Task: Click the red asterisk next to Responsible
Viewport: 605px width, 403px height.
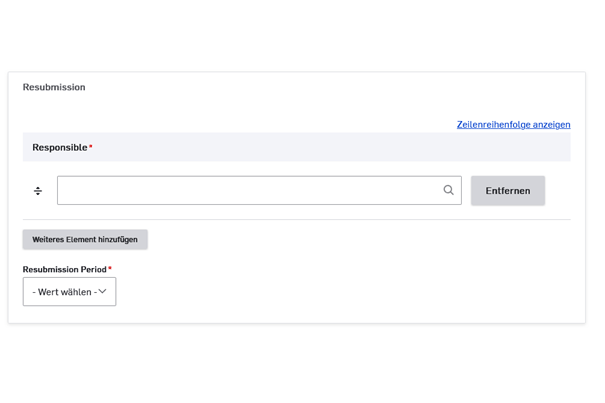Action: (x=91, y=148)
